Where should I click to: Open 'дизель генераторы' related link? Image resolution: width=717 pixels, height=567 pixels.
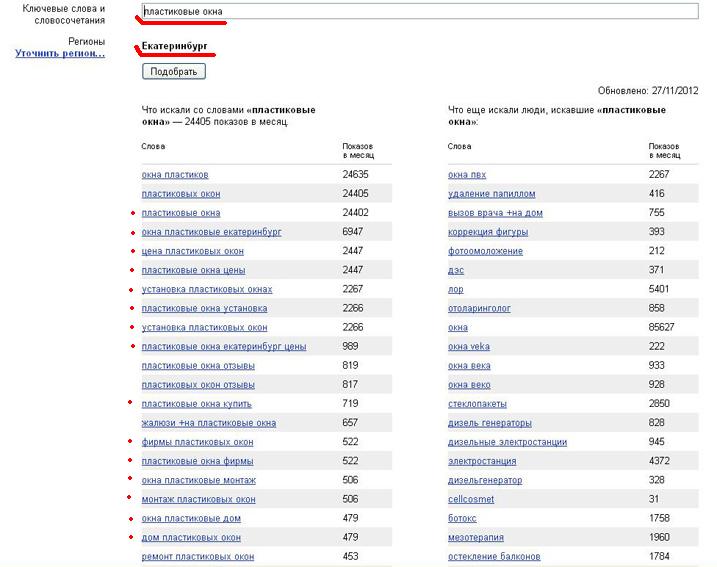tap(490, 423)
